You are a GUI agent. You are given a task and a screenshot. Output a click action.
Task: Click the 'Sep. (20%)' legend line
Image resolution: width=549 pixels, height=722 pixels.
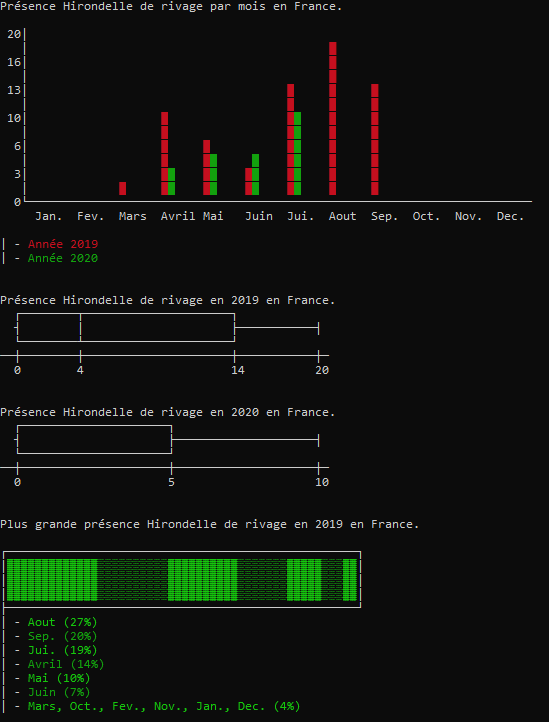coord(63,636)
